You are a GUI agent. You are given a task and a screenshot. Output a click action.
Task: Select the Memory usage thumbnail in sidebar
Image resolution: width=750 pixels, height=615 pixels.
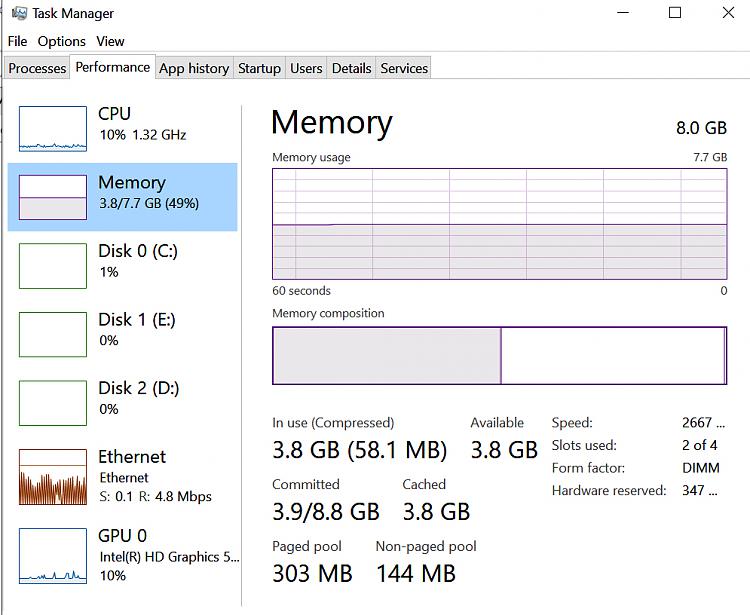(53, 197)
